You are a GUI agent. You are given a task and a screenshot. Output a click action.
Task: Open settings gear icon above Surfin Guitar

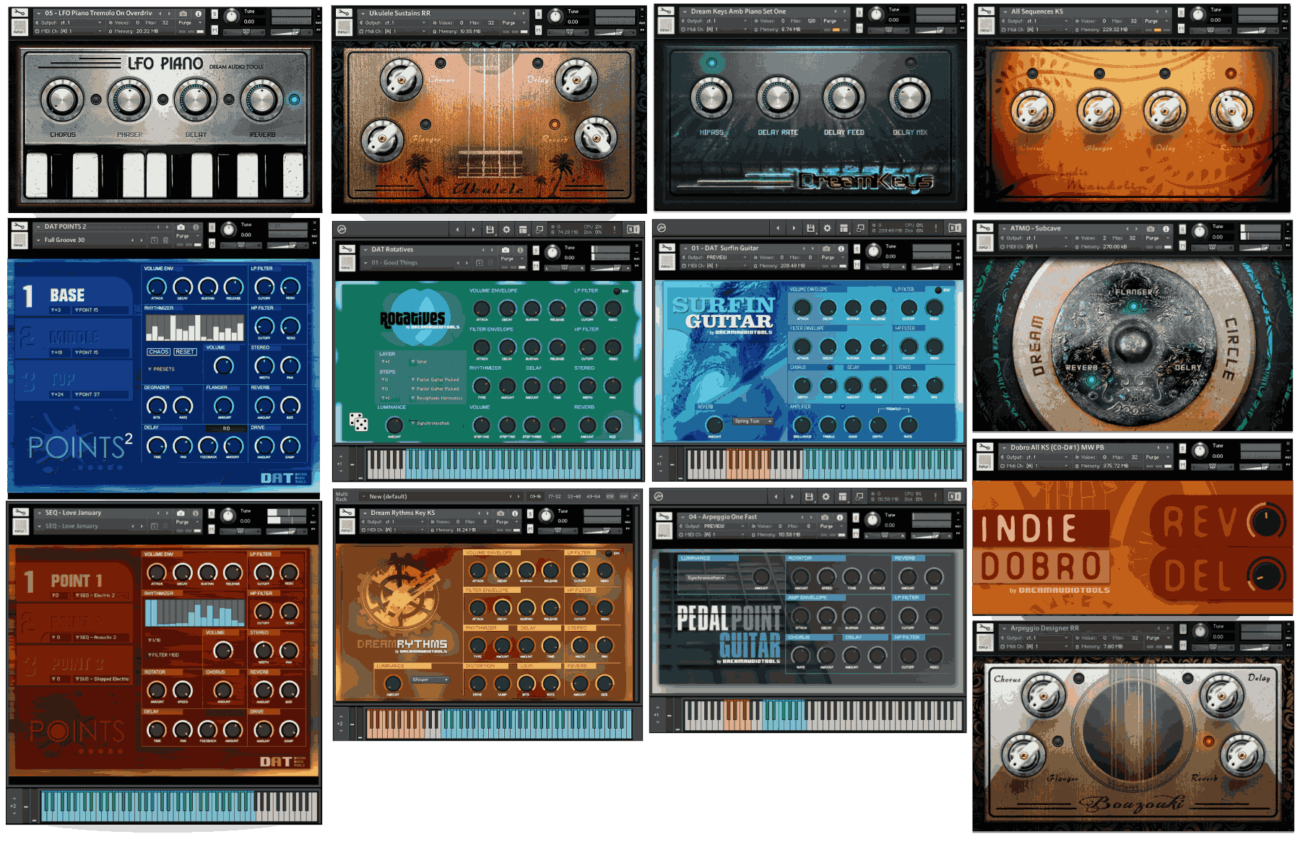click(x=825, y=229)
